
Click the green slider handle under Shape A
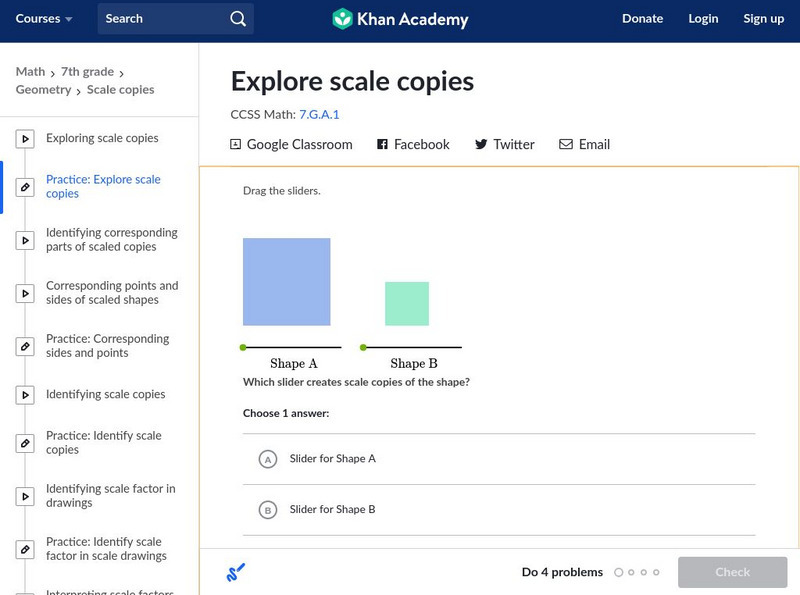[x=244, y=346]
